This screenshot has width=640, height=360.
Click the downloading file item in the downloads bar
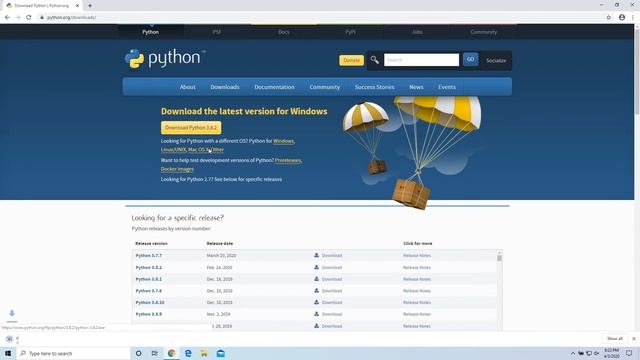coord(12,339)
